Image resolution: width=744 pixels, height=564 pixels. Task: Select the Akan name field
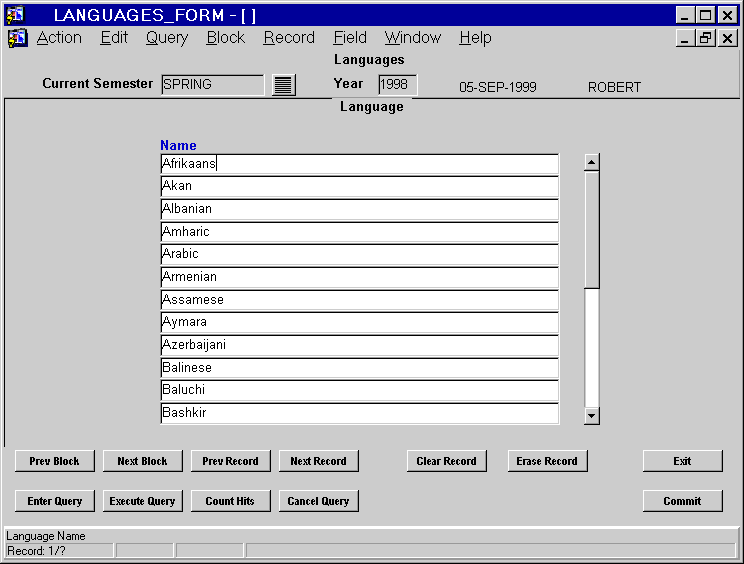(x=360, y=186)
